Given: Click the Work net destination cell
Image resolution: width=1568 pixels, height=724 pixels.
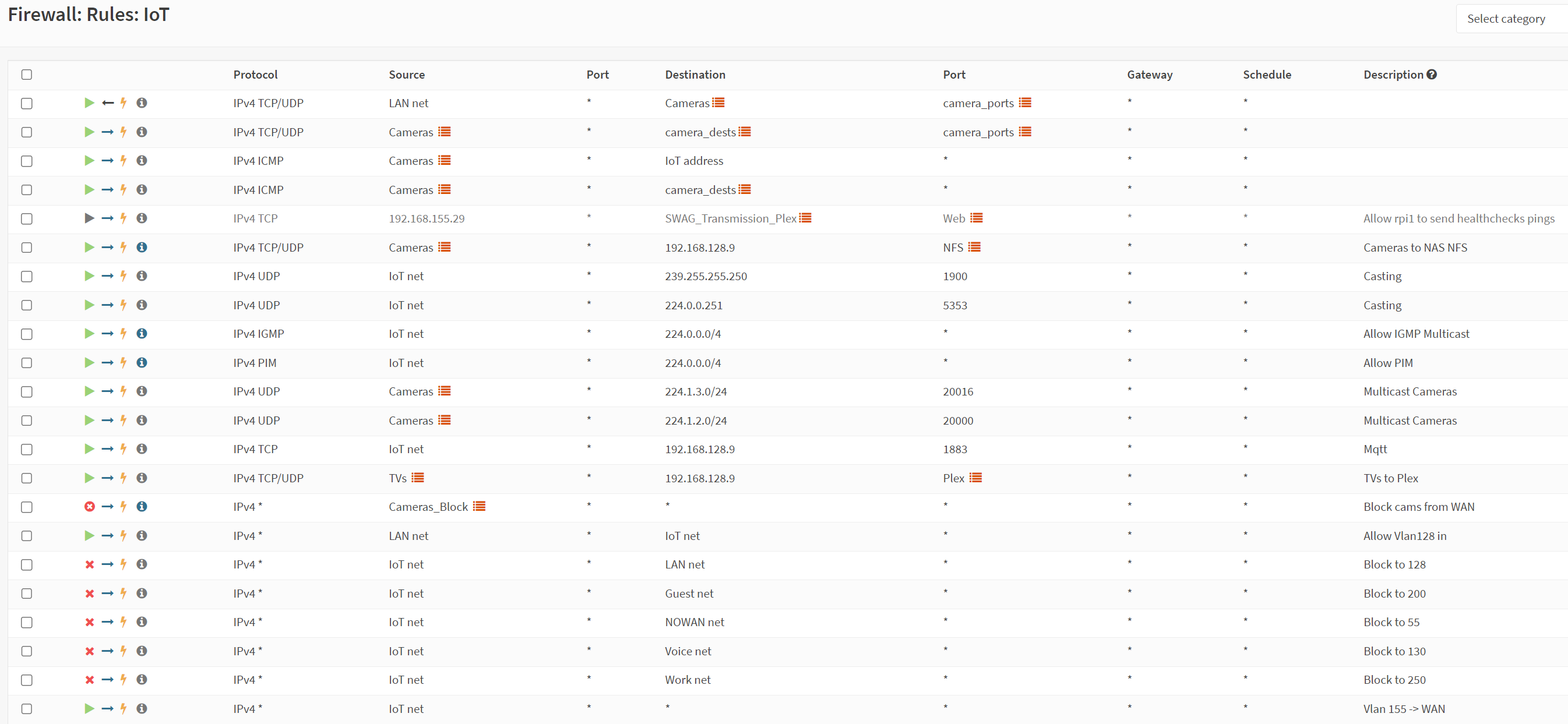Looking at the screenshot, I should pos(688,680).
